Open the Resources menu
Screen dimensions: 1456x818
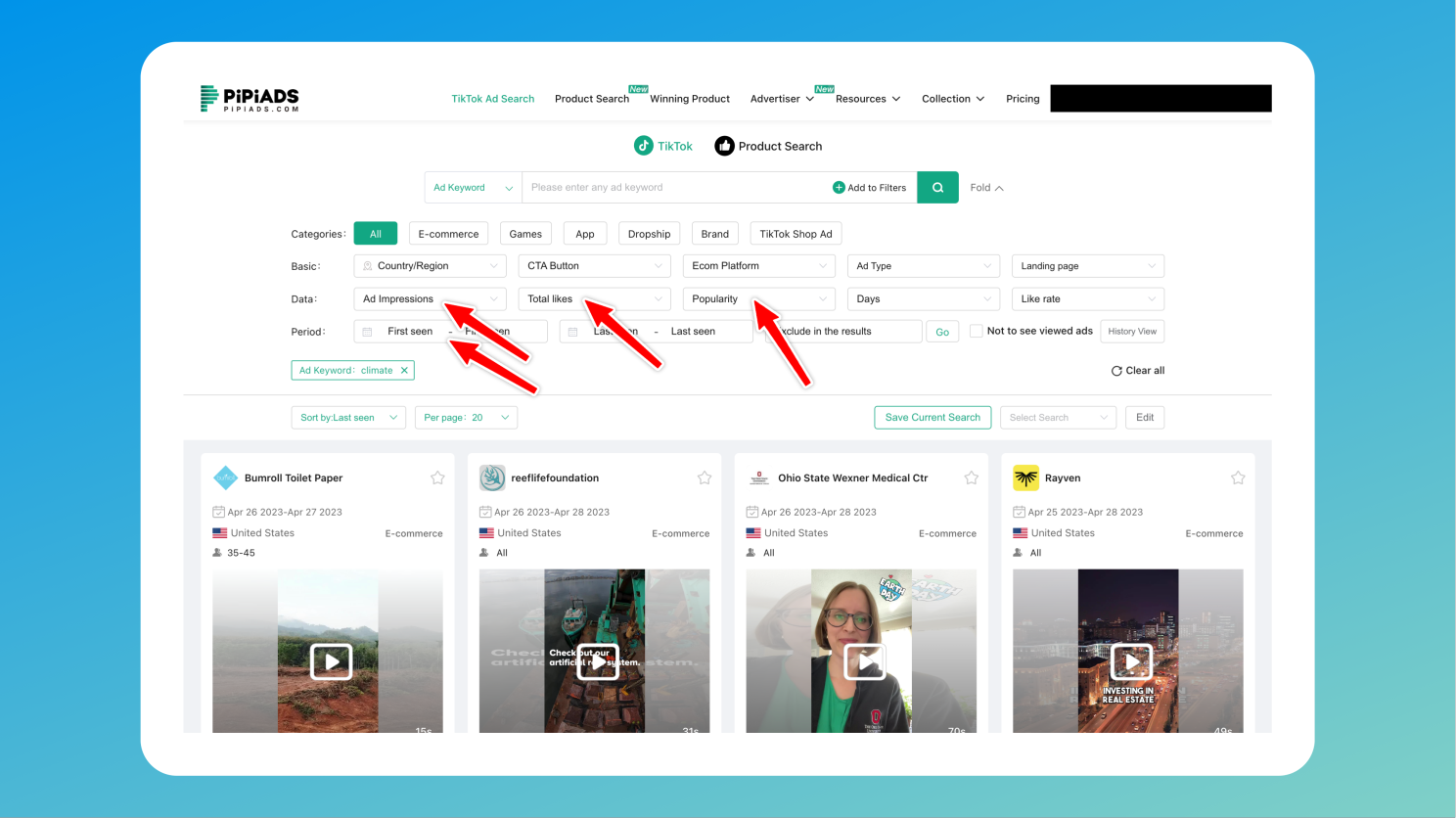(x=868, y=99)
